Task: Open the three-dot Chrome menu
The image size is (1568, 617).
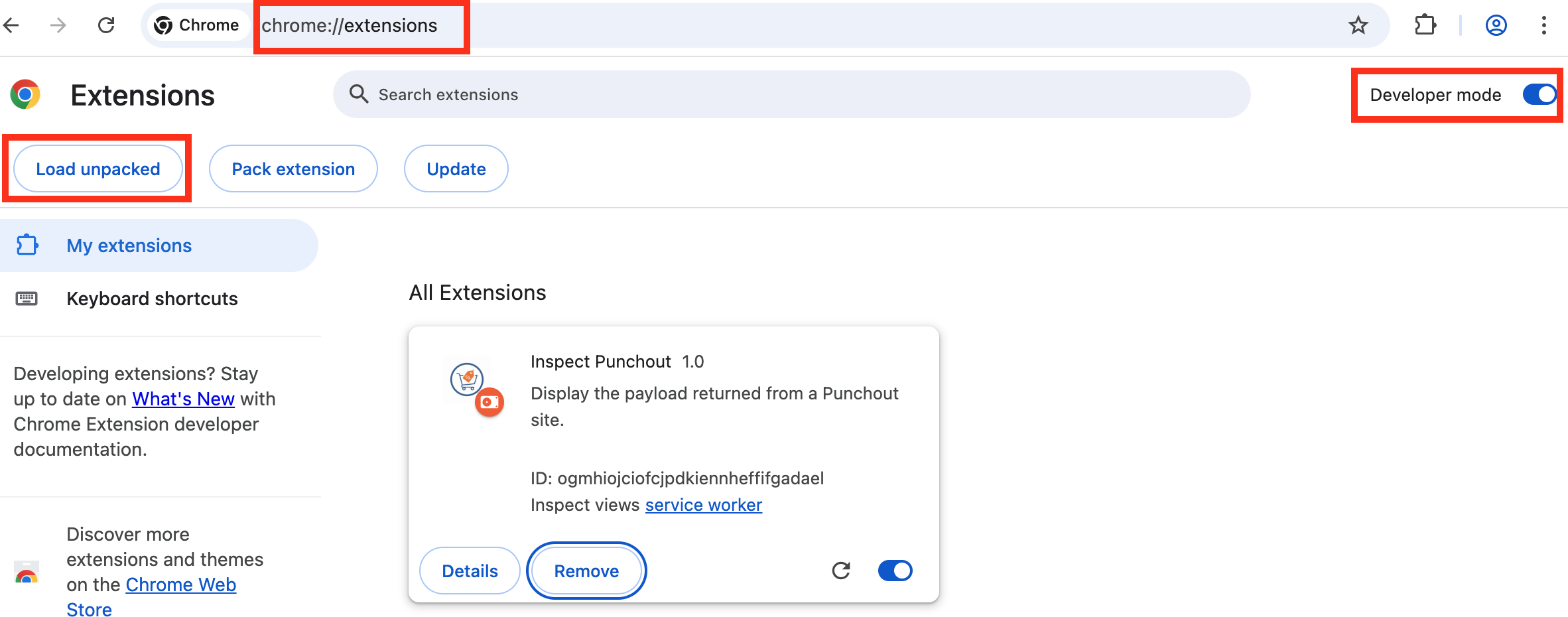Action: (x=1544, y=25)
